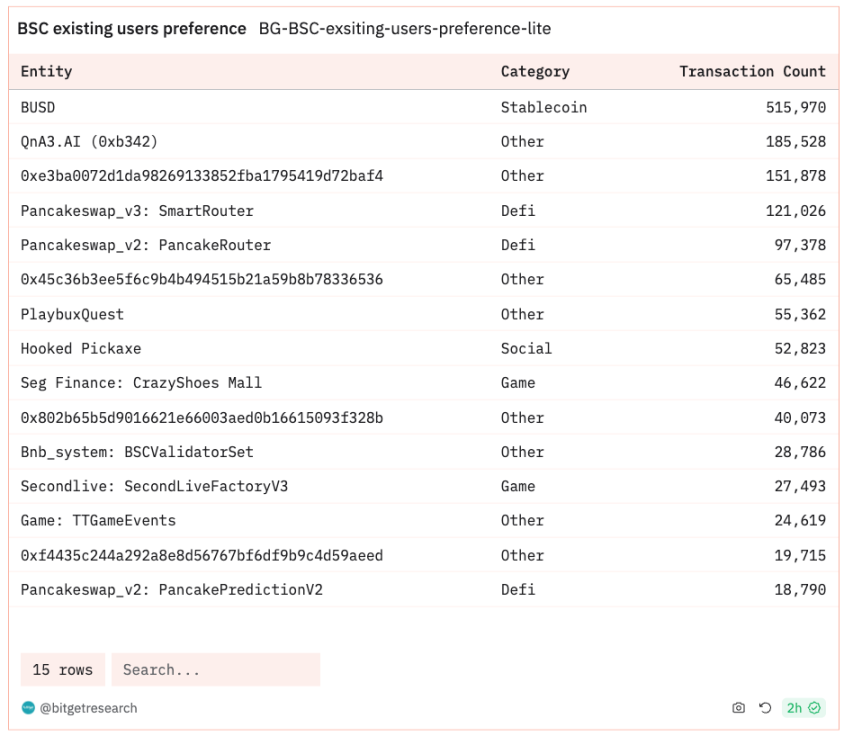This screenshot has height=736, width=844.
Task: Click the PlaybuxQuest entity cell
Action: click(72, 314)
